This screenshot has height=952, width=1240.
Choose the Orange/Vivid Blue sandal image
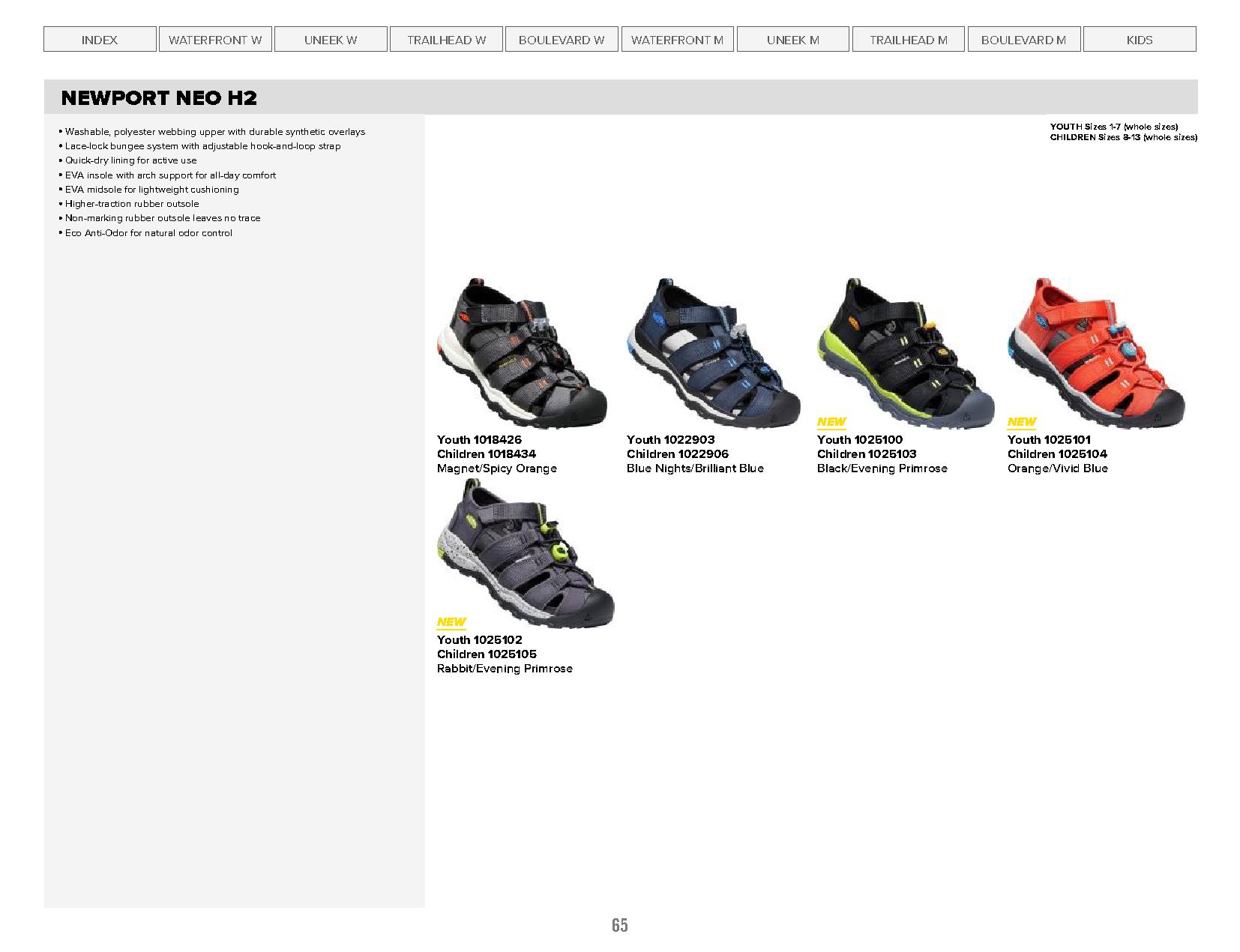(1096, 353)
